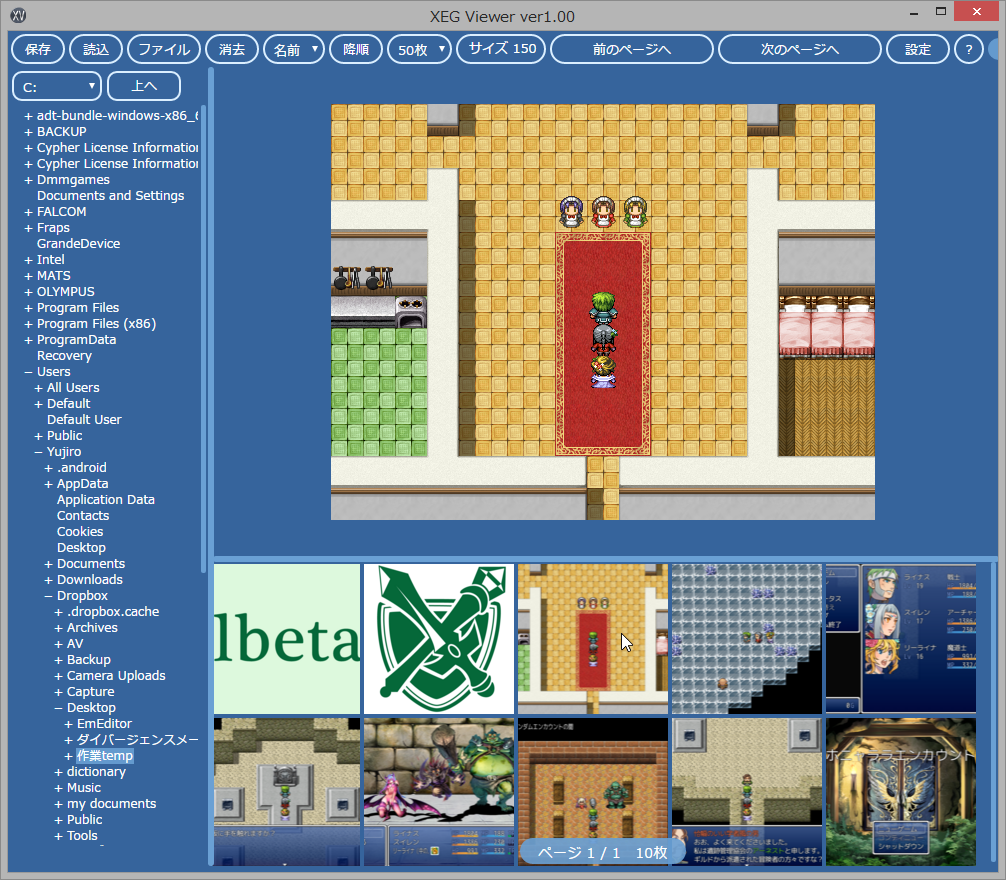The image size is (1006, 880).
Task: Expand the Intel folder
Action: [x=28, y=260]
